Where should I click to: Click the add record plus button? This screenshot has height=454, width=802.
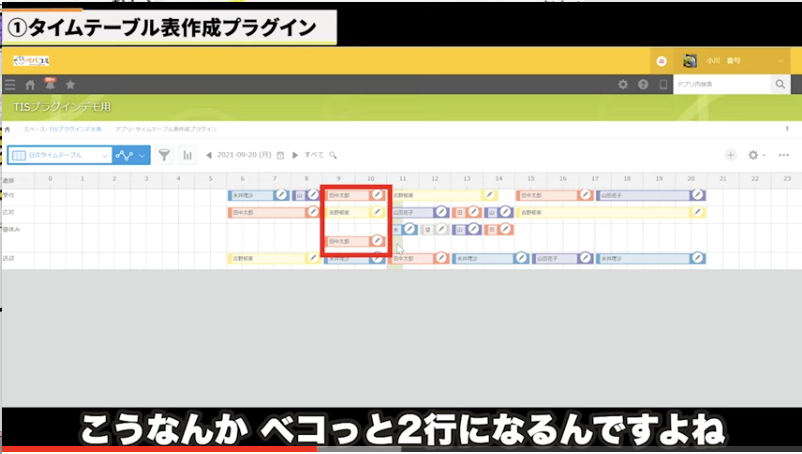731,155
